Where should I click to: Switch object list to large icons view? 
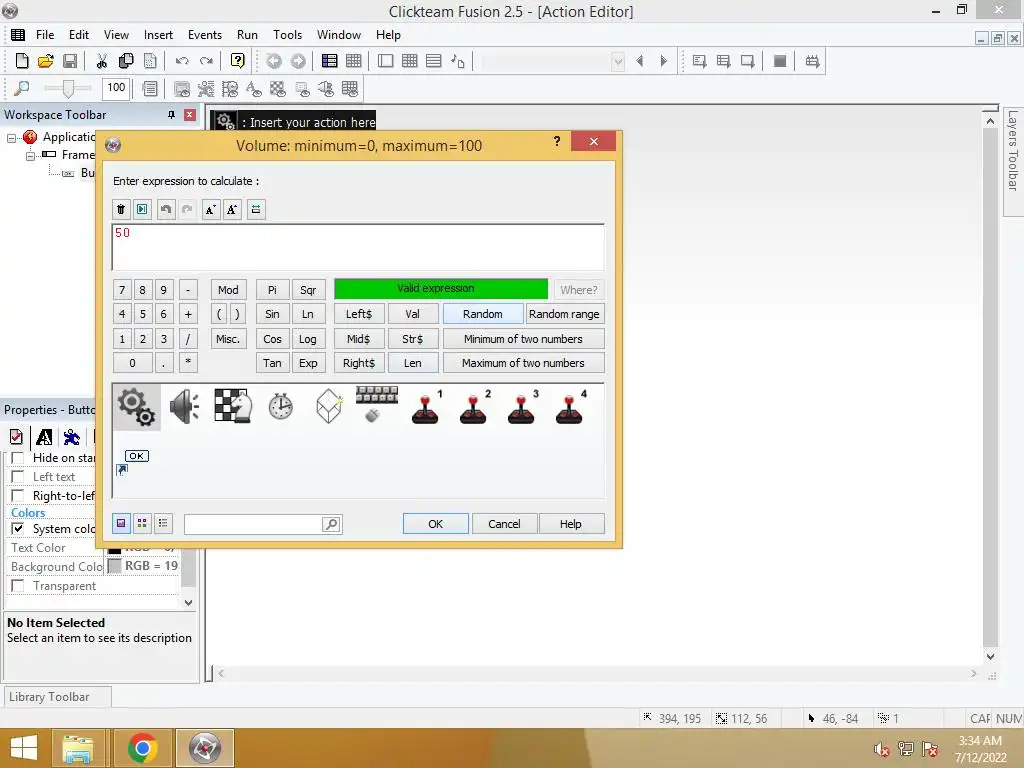121,523
